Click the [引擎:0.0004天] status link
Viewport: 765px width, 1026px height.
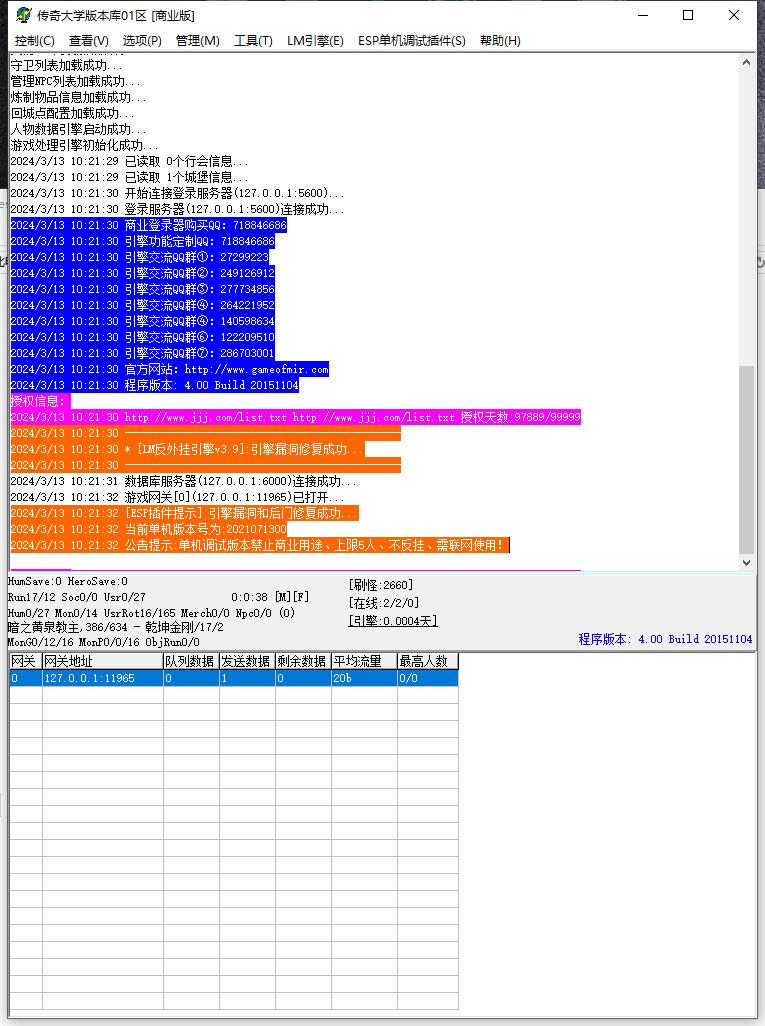click(x=393, y=621)
